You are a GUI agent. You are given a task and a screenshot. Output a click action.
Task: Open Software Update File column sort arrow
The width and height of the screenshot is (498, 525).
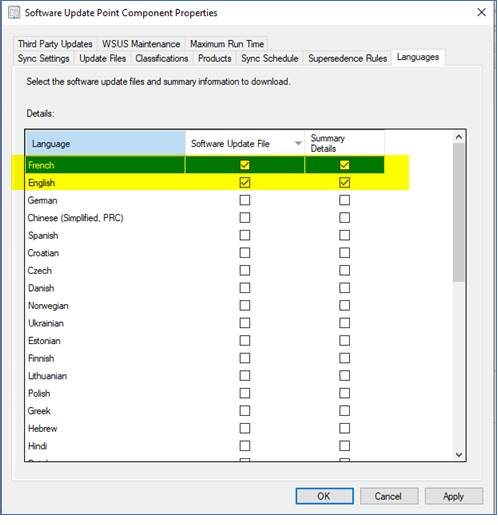pyautogui.click(x=297, y=143)
